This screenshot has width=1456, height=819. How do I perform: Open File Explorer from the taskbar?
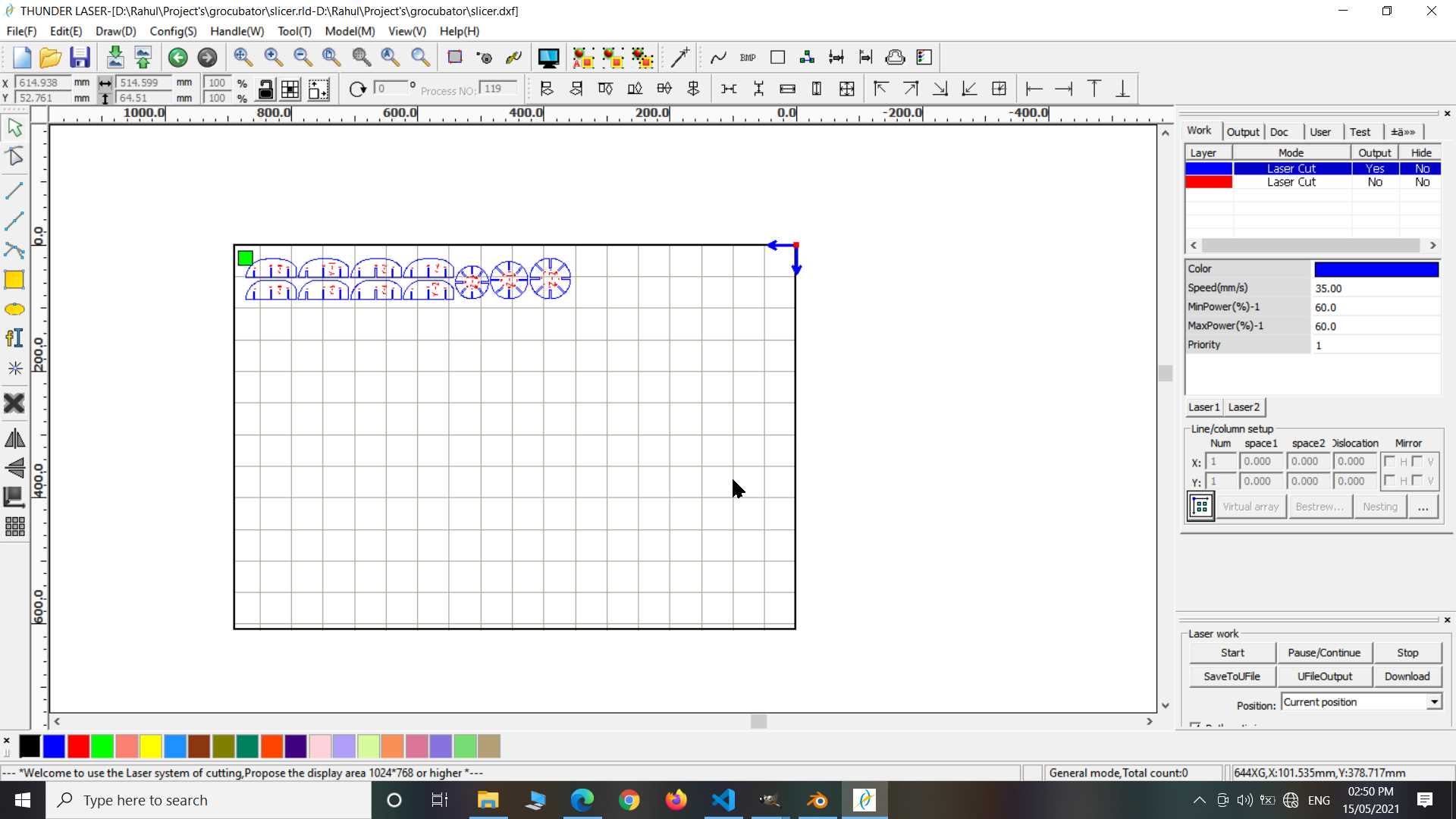pyautogui.click(x=488, y=800)
